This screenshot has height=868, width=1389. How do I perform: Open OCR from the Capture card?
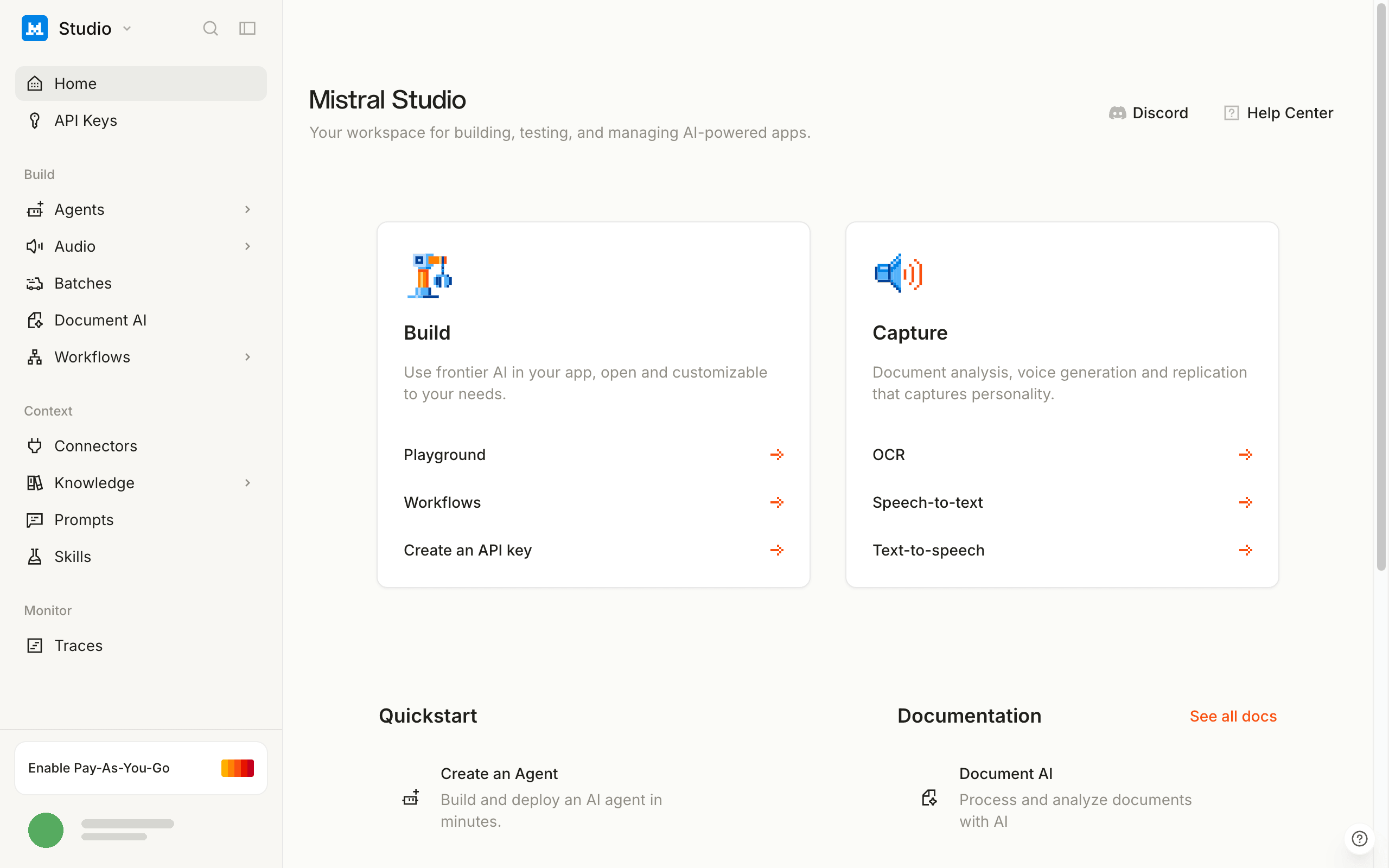[1062, 455]
